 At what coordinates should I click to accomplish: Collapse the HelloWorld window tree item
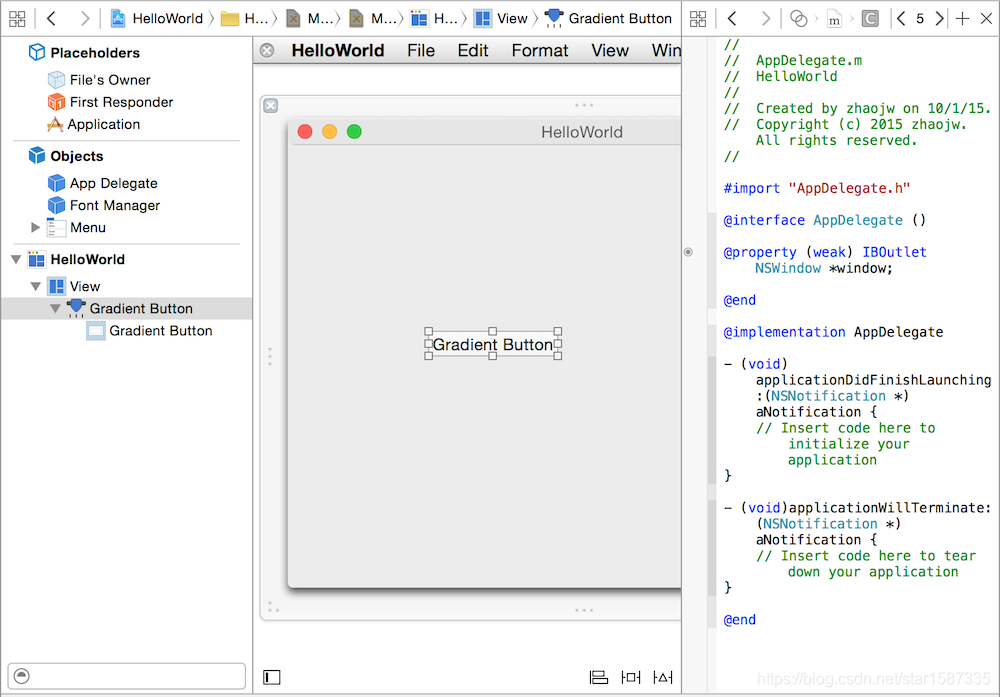16,260
